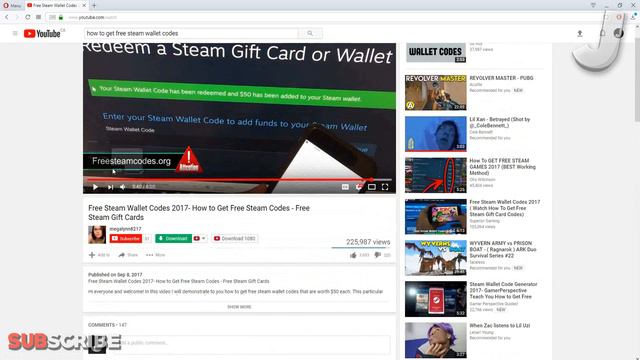Click the YouTube search input field

pos(191,33)
